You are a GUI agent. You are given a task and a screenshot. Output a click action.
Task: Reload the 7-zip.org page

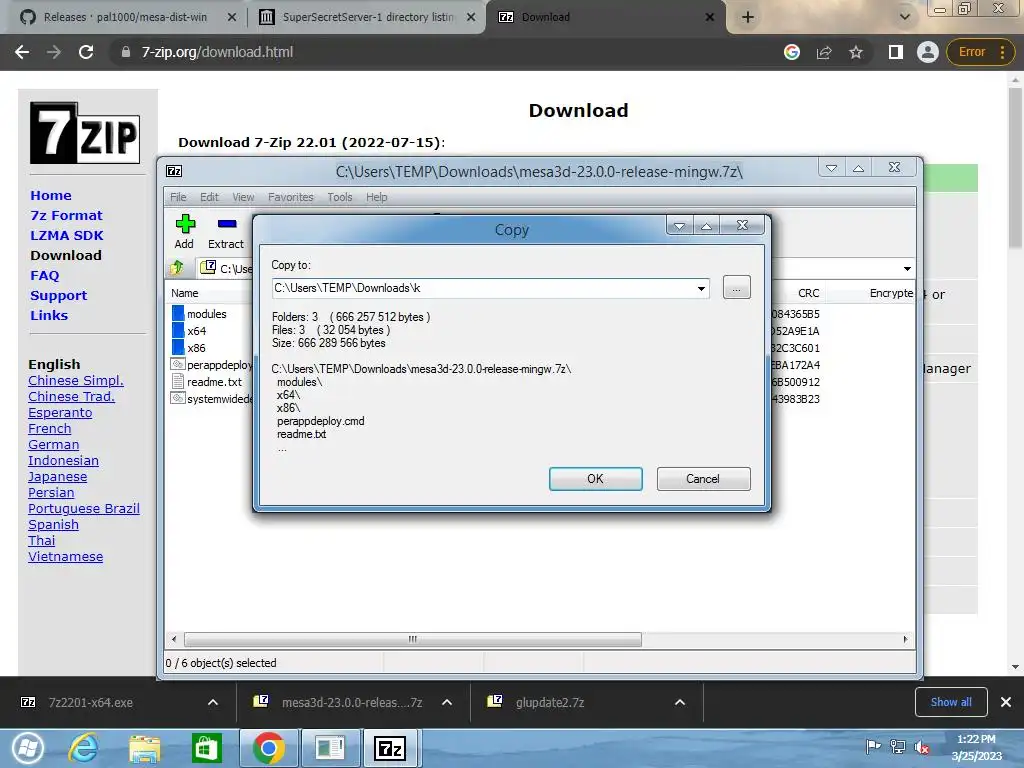(86, 52)
